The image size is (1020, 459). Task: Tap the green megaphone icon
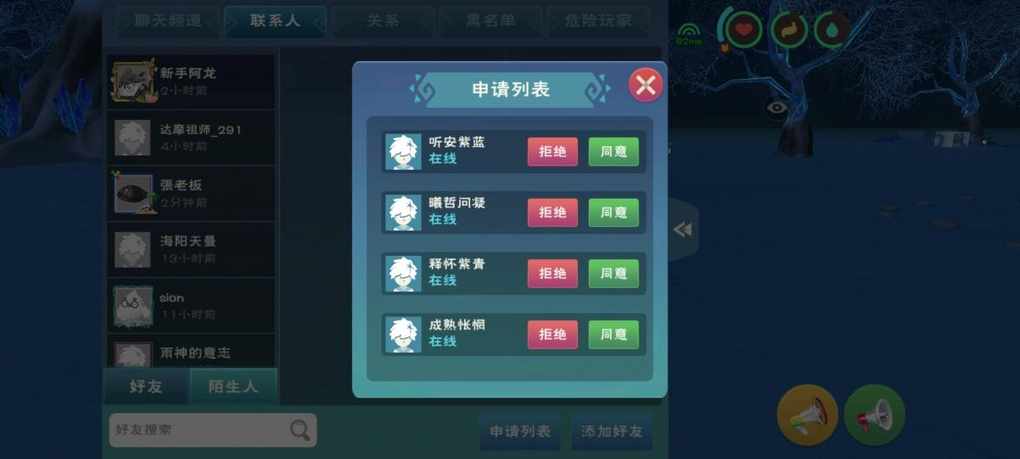click(x=874, y=415)
